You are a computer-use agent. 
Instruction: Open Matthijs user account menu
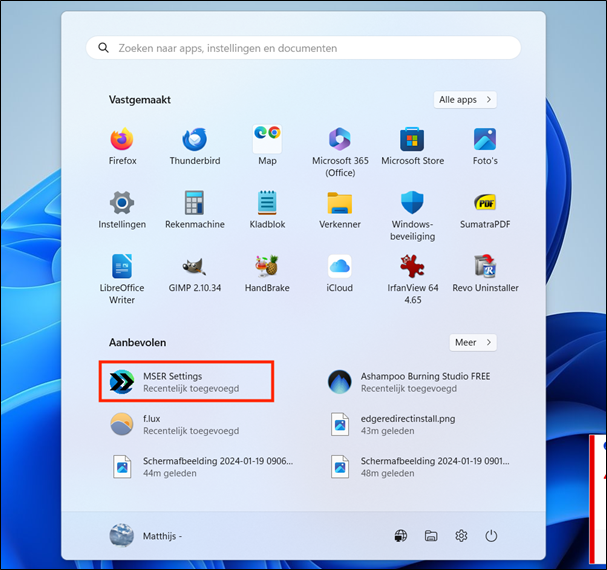(x=146, y=536)
